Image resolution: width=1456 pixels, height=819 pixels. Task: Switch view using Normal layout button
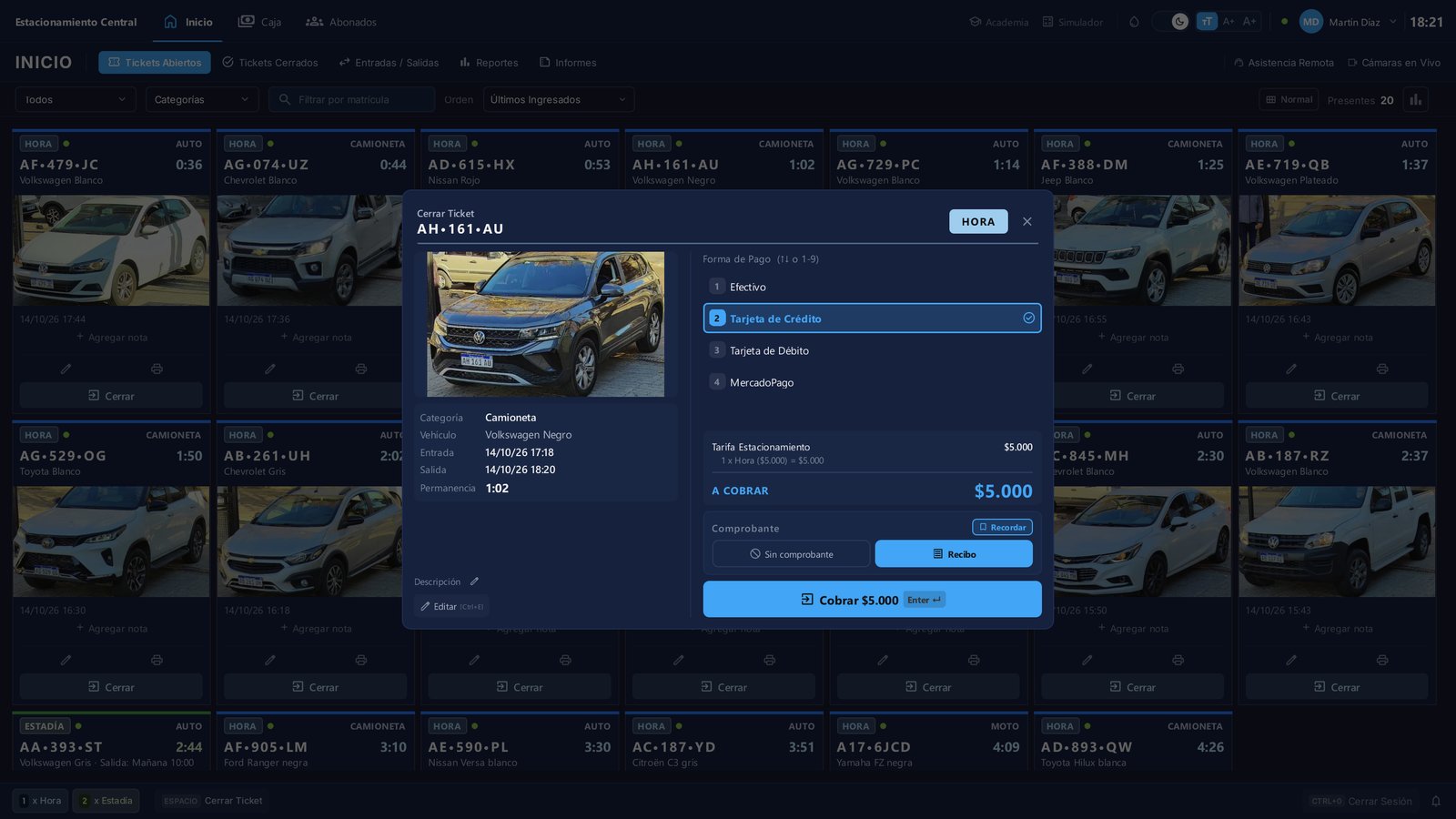point(1289,99)
